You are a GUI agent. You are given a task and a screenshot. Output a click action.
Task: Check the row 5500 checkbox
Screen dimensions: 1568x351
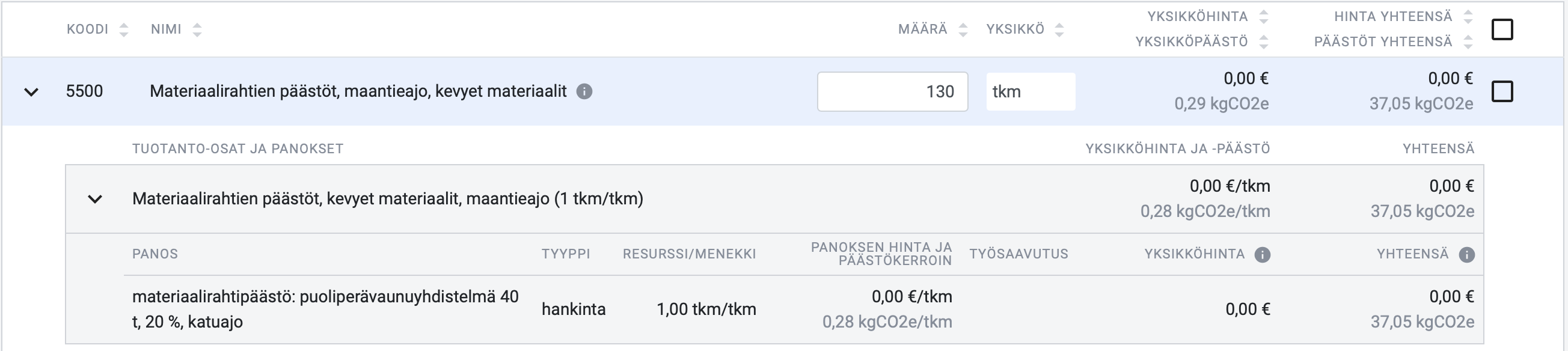1502,91
